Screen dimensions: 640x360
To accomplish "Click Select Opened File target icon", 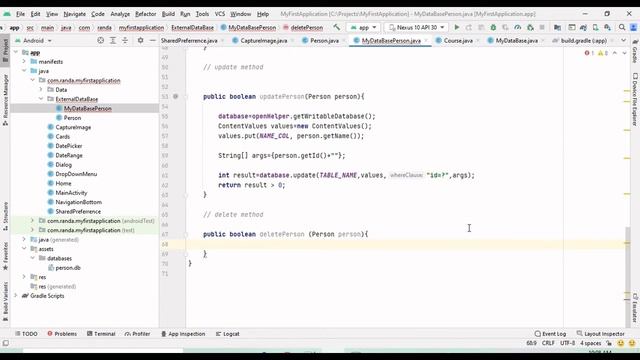I will click(x=100, y=40).
